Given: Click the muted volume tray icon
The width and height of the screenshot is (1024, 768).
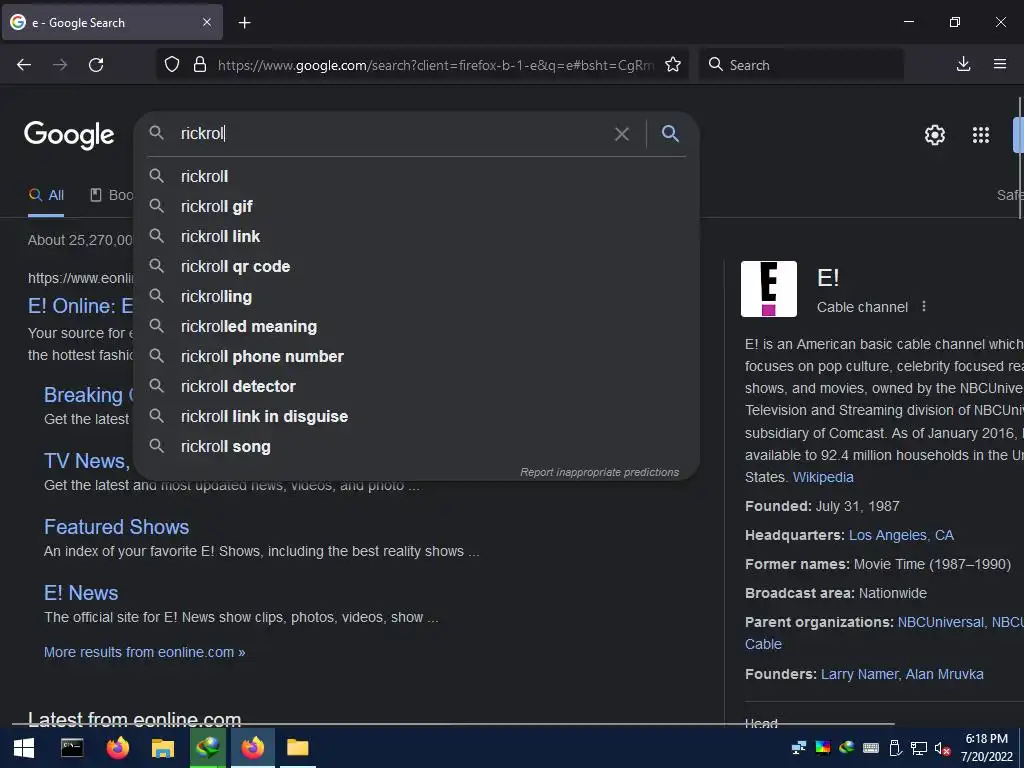Looking at the screenshot, I should coord(942,748).
